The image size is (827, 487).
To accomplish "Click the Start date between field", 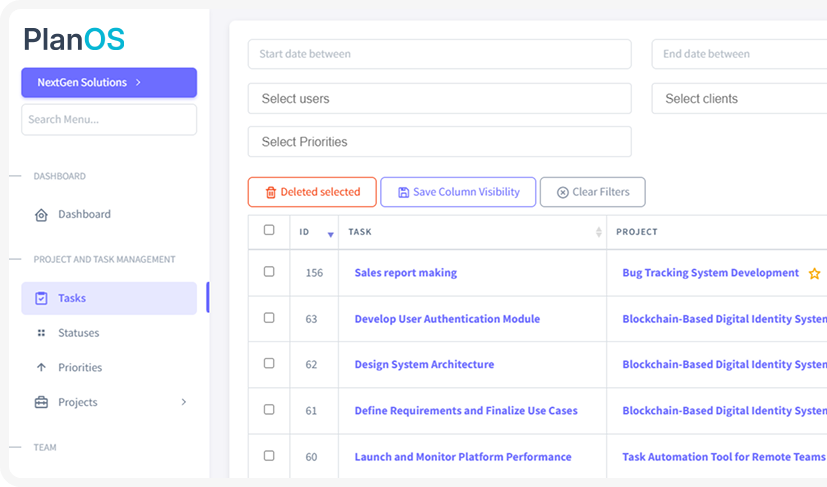I will pos(439,54).
